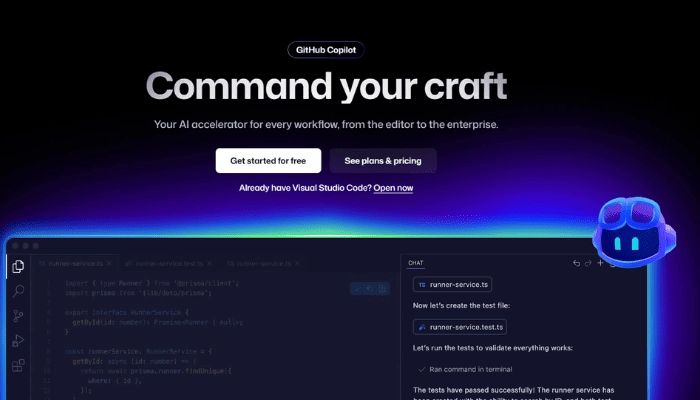Click 'Already have Visual Studio Code?' text
The height and width of the screenshot is (400, 700).
tap(305, 188)
